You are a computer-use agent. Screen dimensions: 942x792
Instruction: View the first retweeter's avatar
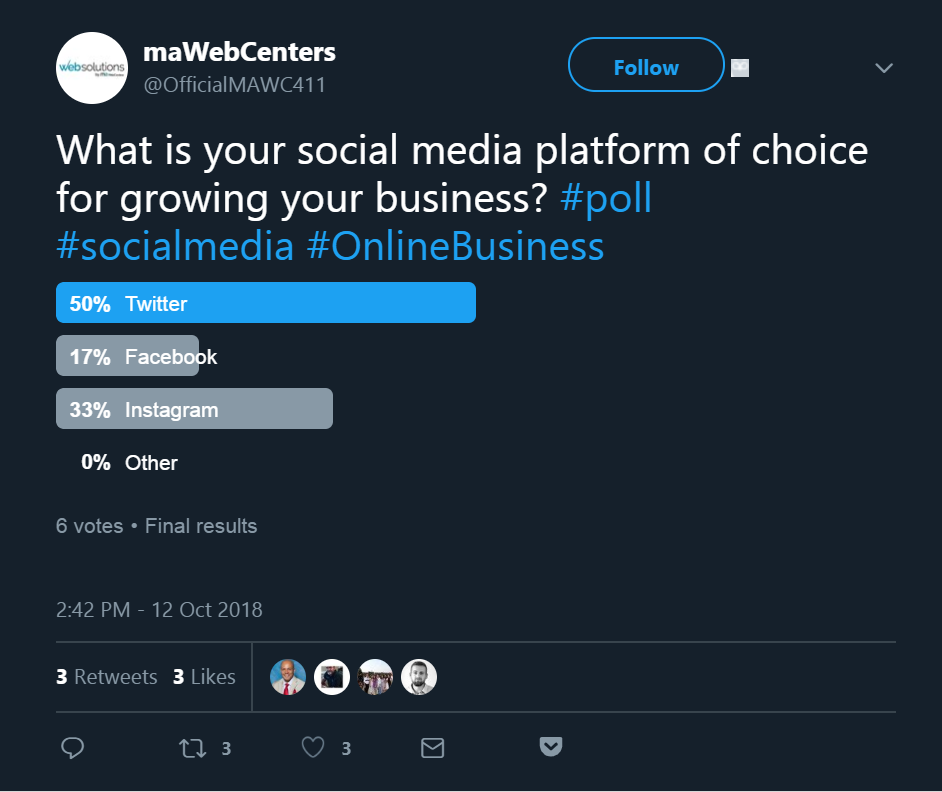point(287,677)
